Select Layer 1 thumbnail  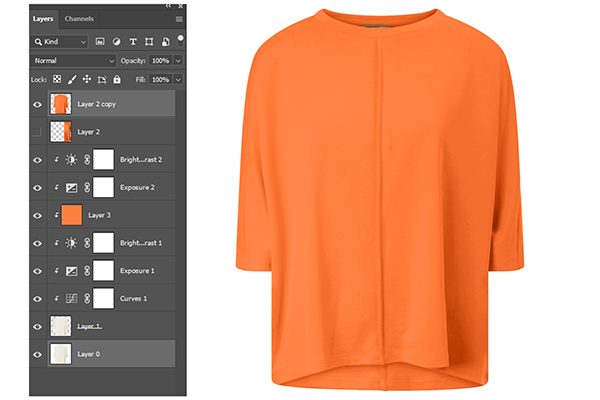(x=61, y=326)
